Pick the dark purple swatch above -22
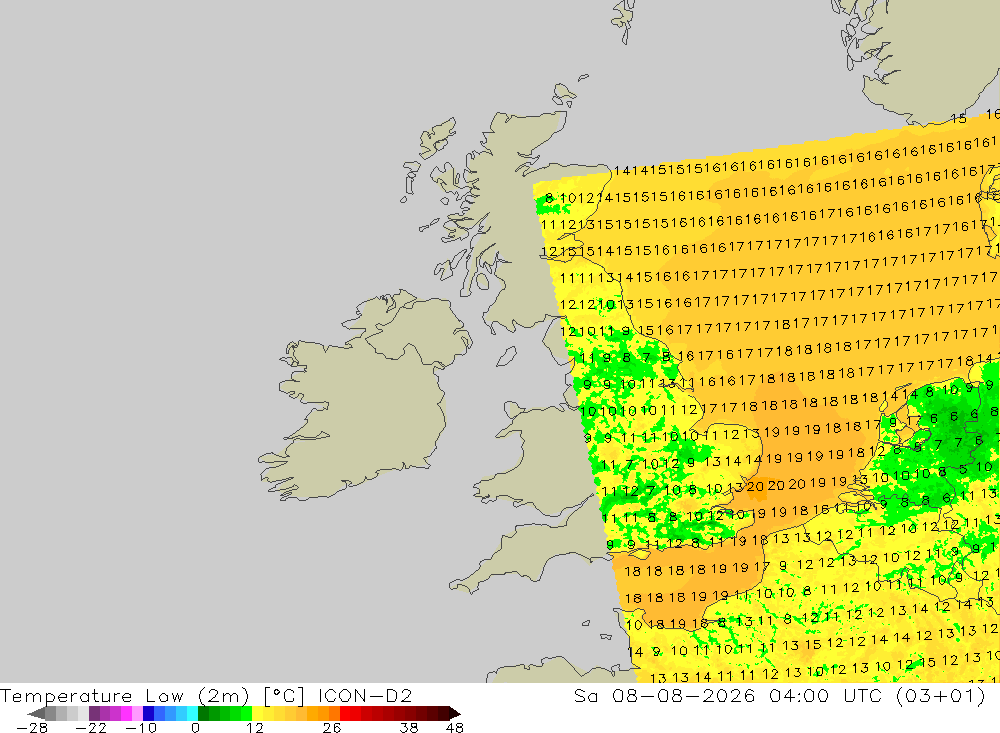Viewport: 1000px width, 733px height. (94, 713)
